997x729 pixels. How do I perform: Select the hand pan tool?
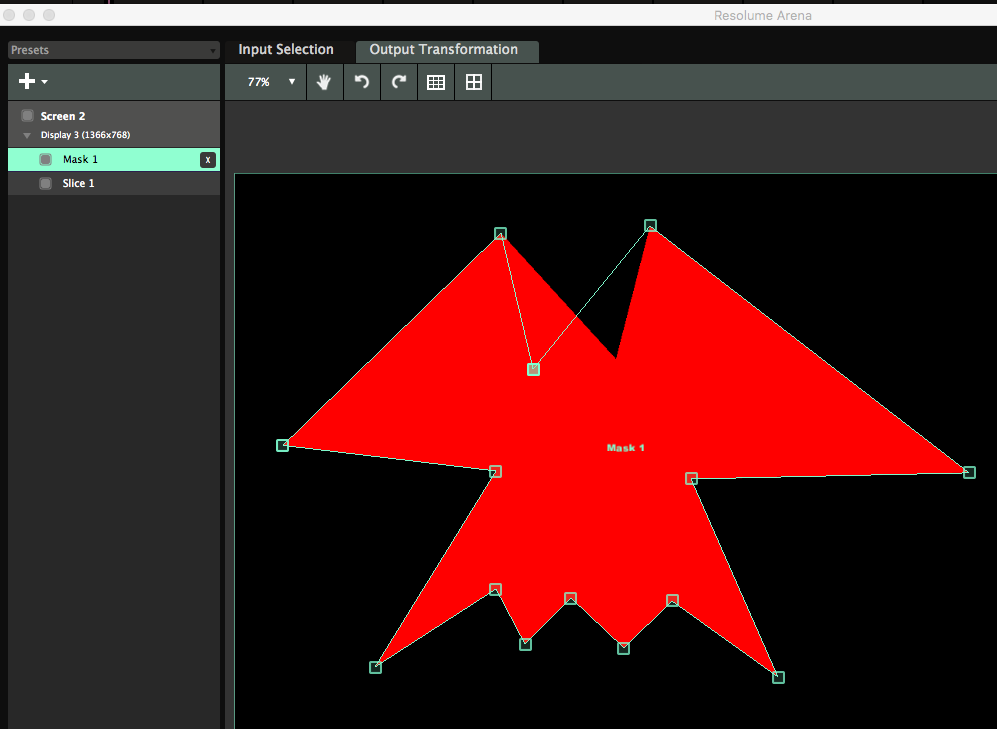[324, 82]
